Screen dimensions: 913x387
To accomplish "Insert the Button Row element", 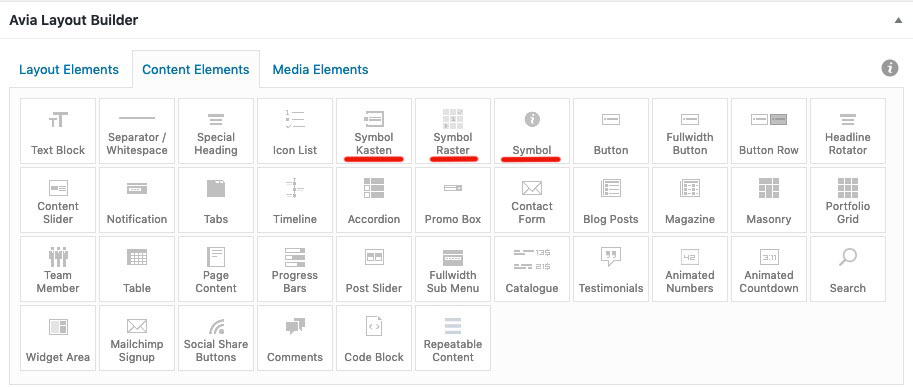I will click(x=769, y=131).
